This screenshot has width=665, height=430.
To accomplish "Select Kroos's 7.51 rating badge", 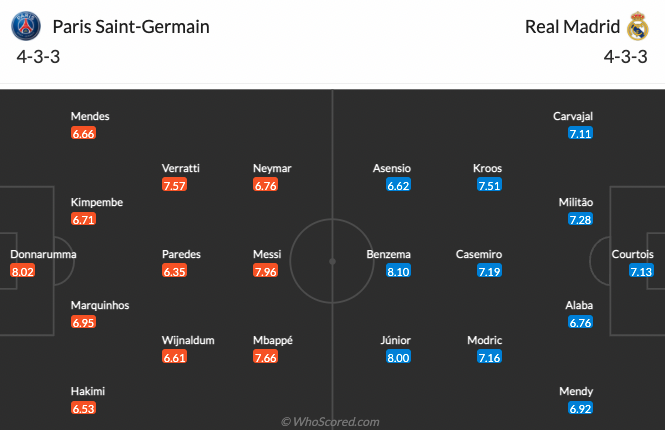I will [x=488, y=185].
